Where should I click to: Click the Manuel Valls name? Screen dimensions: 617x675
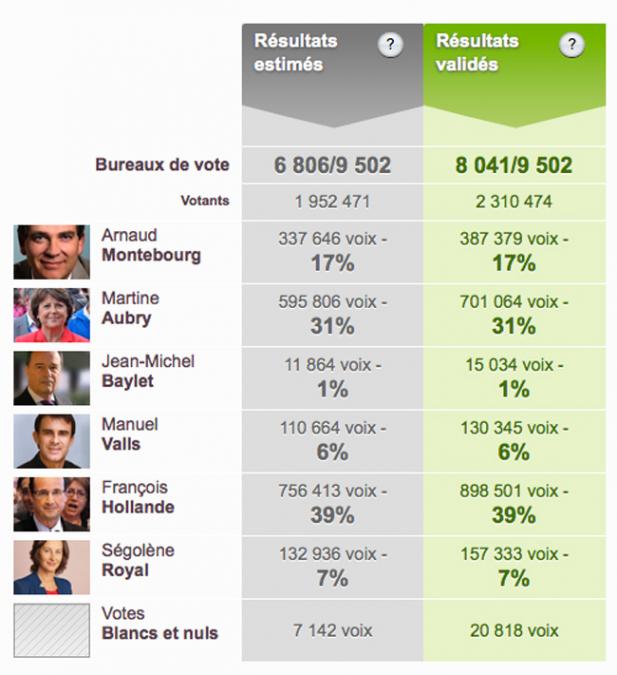[x=130, y=434]
